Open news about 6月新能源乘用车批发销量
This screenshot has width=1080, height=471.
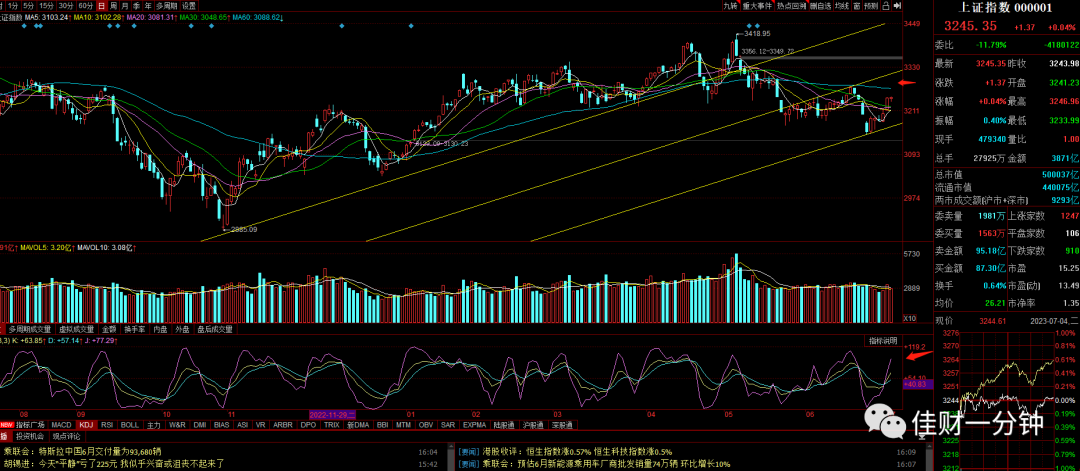594,464
